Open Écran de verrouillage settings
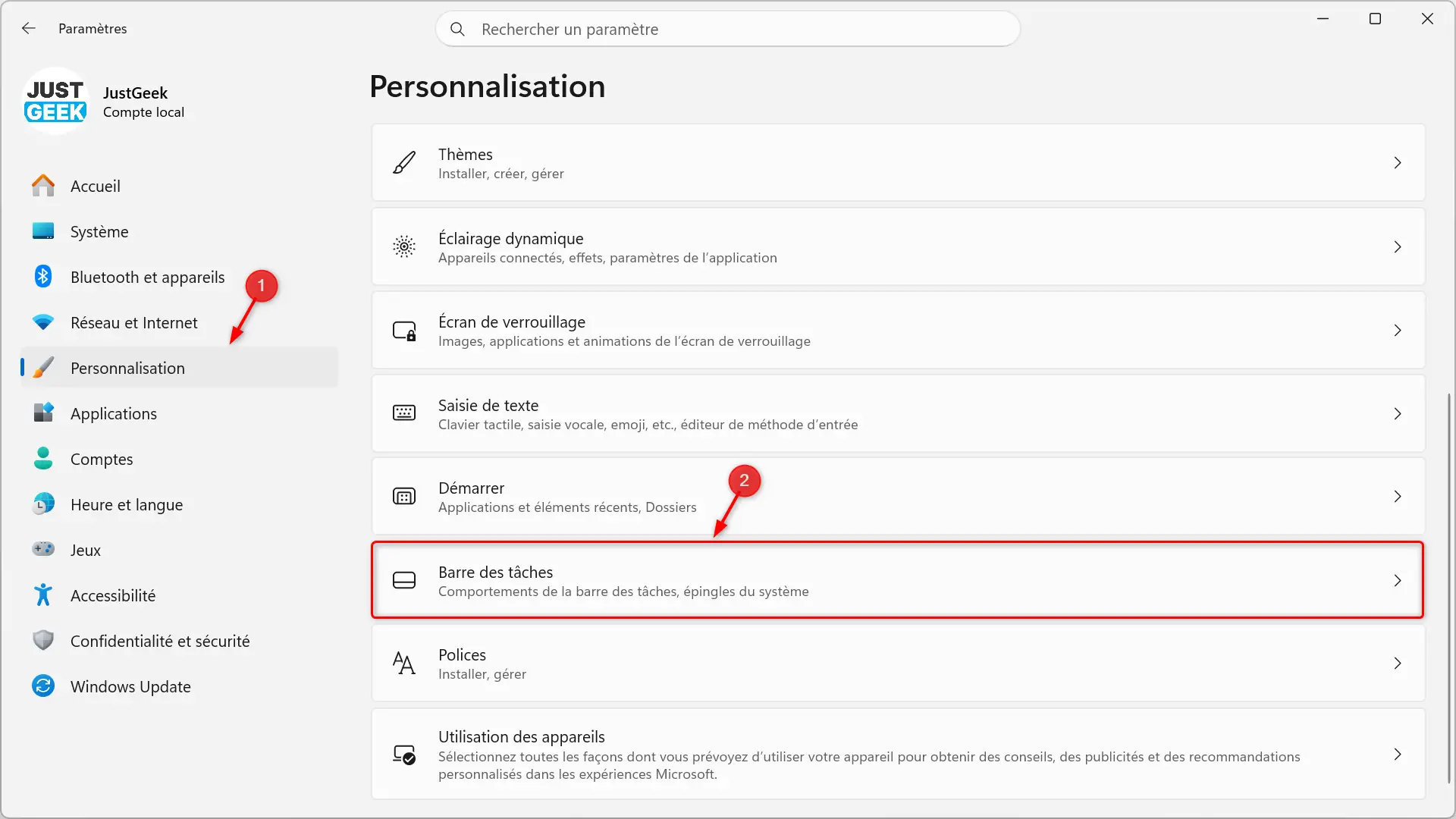This screenshot has height=819, width=1456. pos(899,331)
